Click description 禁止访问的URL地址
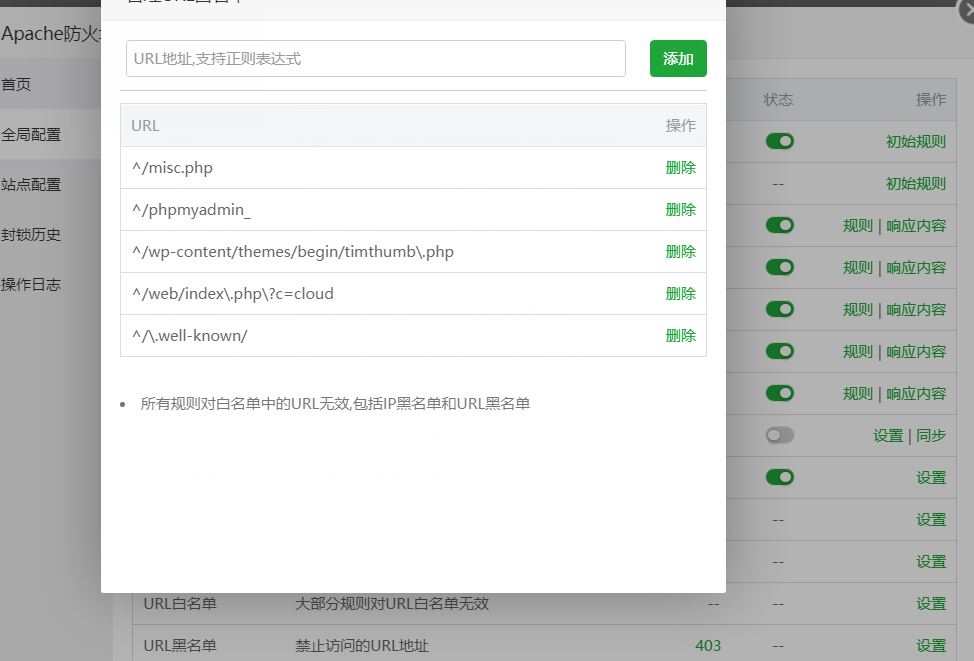This screenshot has height=661, width=974. [362, 645]
